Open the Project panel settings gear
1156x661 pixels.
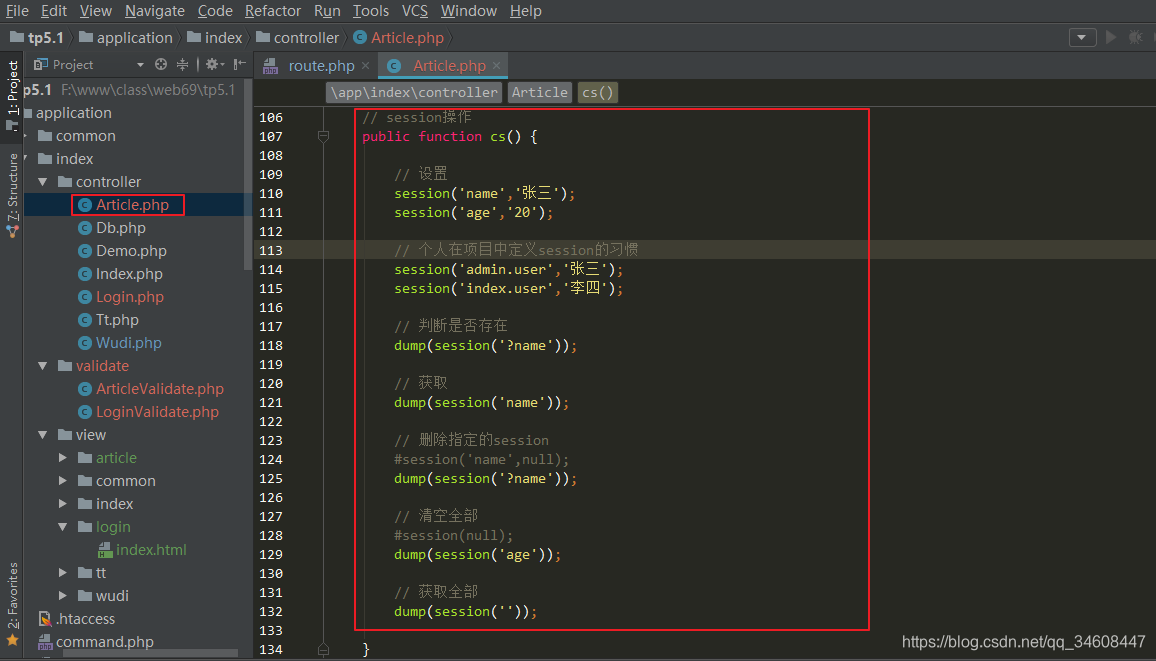point(215,65)
